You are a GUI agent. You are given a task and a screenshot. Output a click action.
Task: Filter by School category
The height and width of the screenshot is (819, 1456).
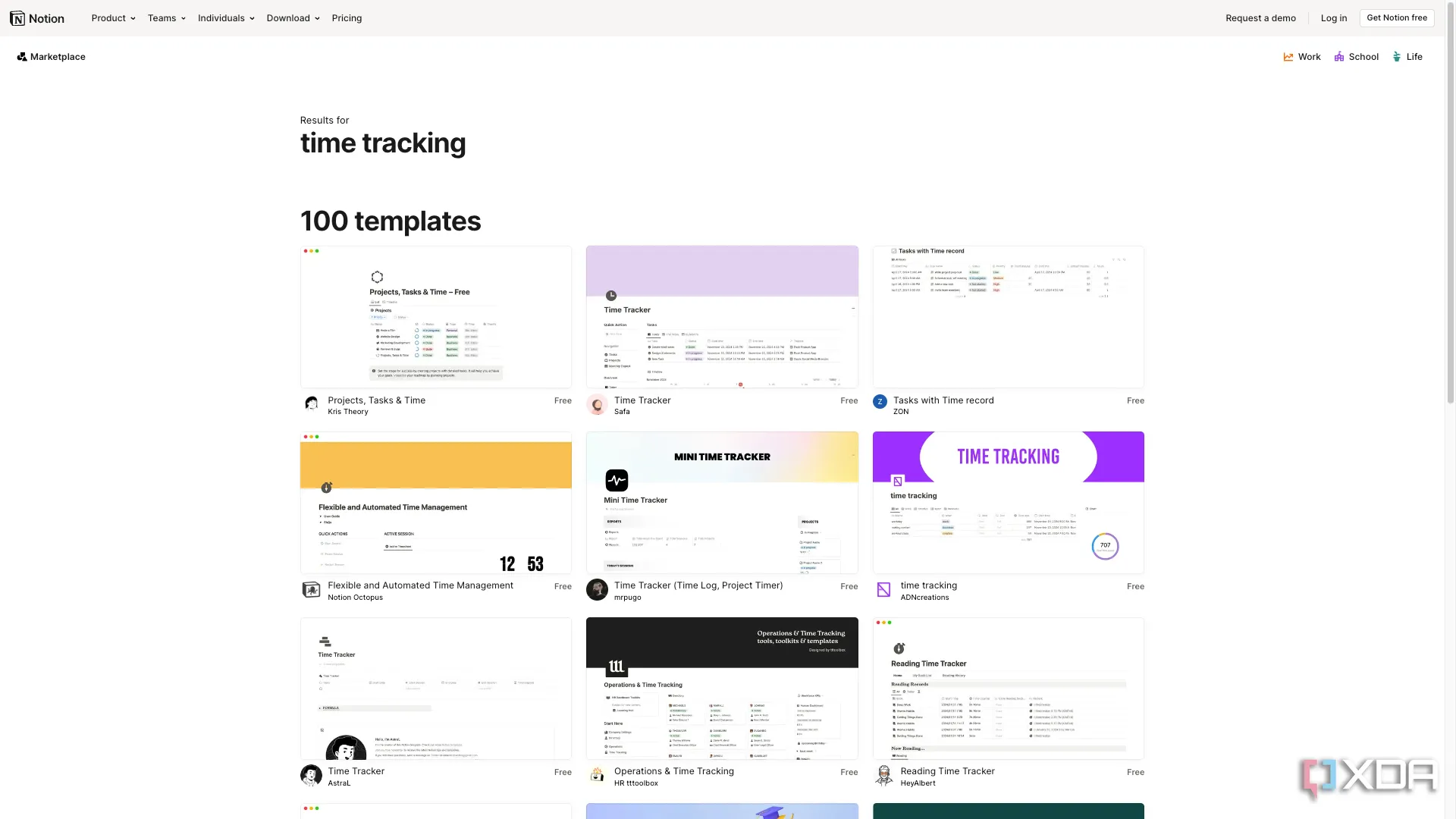1357,57
